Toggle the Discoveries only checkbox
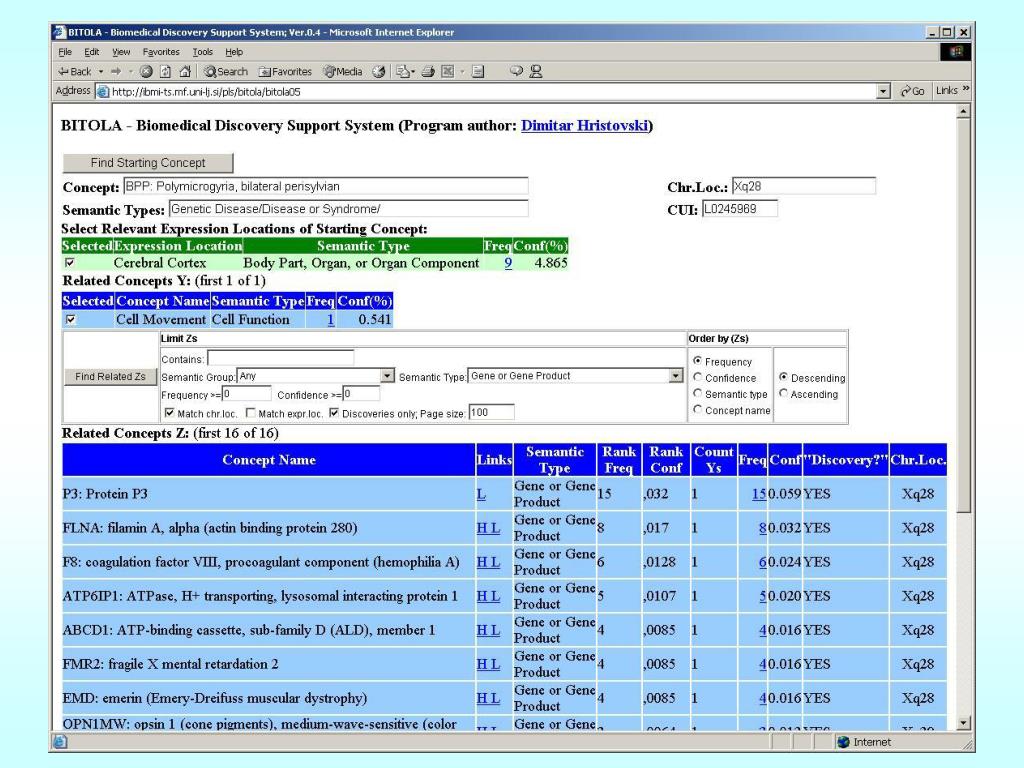Image resolution: width=1024 pixels, height=768 pixels. point(334,413)
